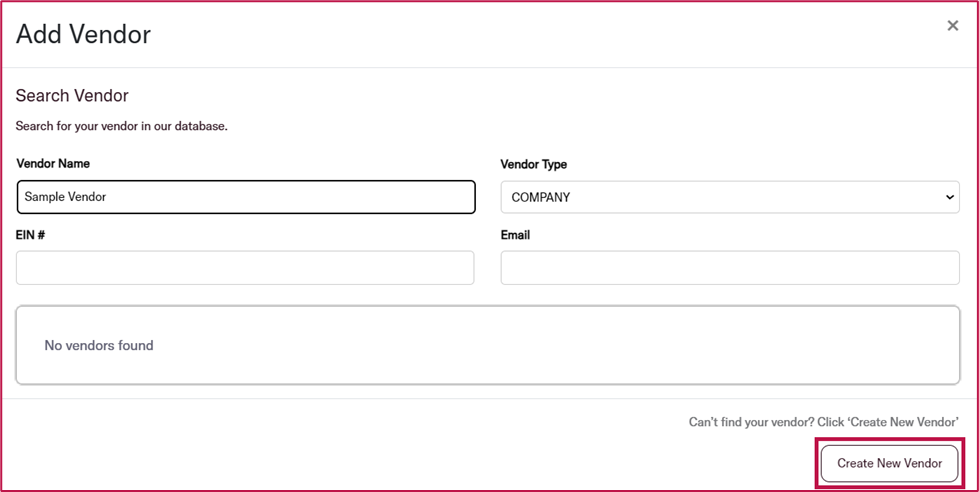Screen dimensions: 979x492
Task: Close the Add Vendor dialog
Action: click(x=952, y=26)
